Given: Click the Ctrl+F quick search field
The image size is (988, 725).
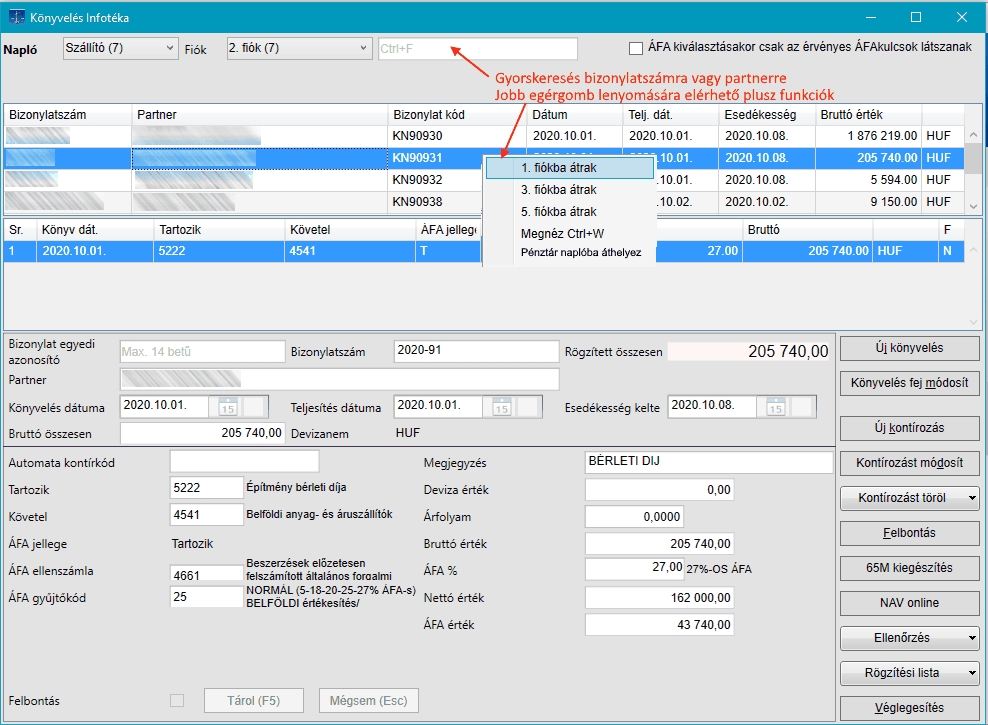Looking at the screenshot, I should pos(478,49).
